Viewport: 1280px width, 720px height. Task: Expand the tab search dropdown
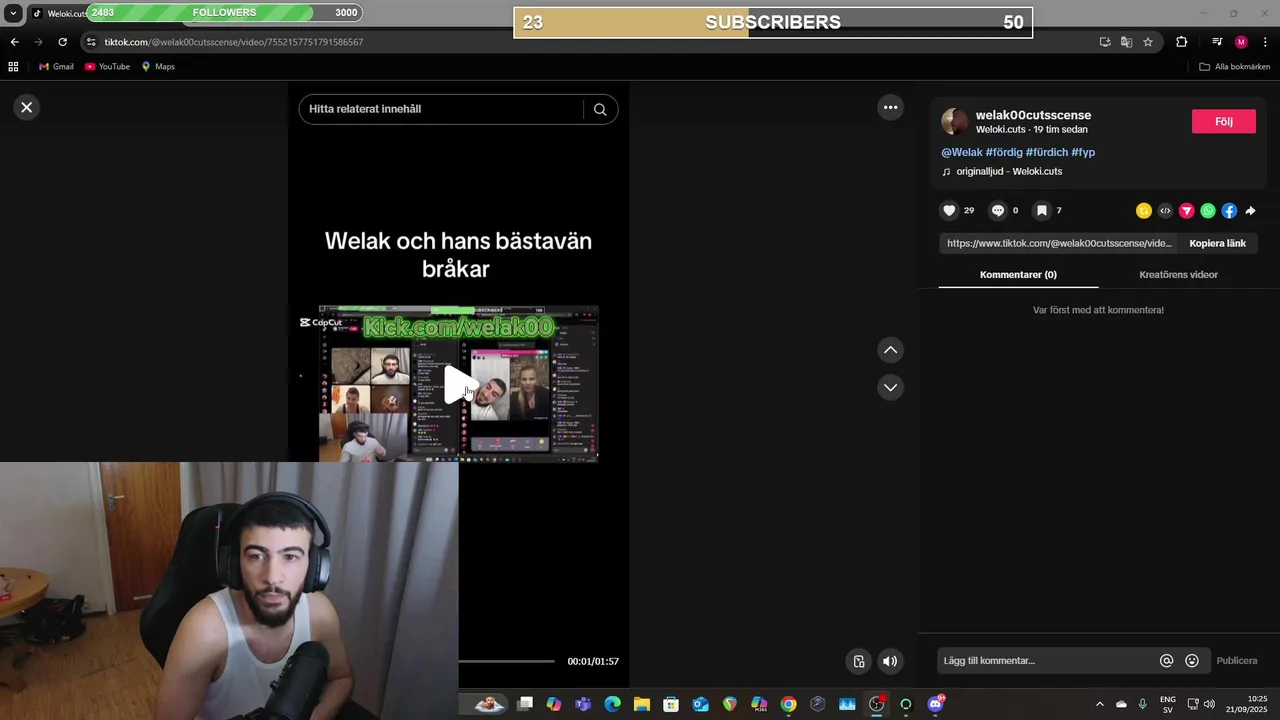(x=13, y=13)
